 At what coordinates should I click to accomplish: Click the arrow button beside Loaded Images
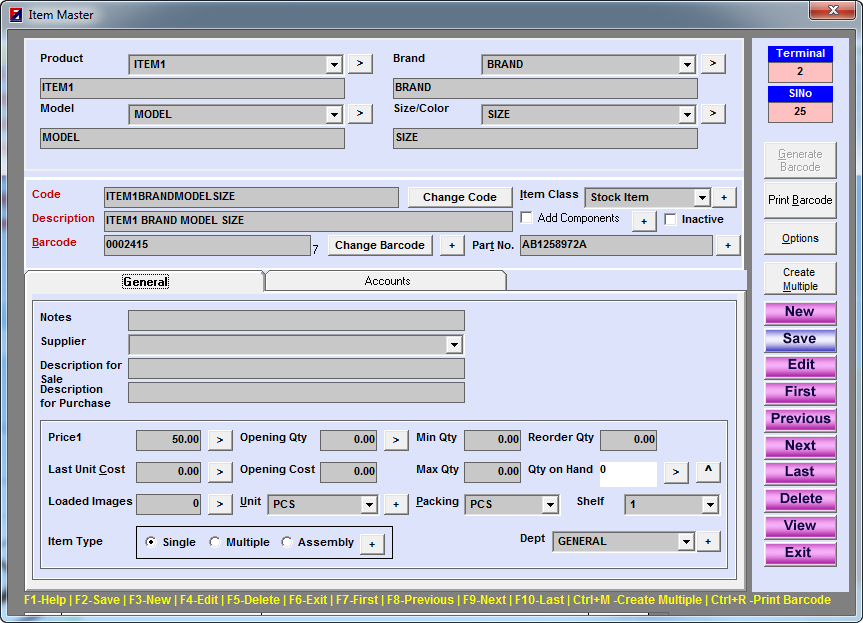220,504
